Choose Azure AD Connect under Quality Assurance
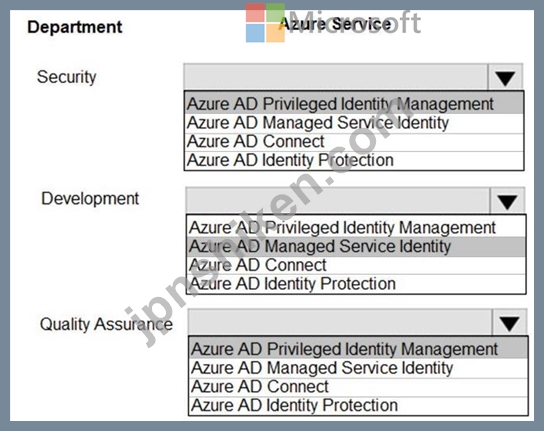This screenshot has width=544, height=431. (358, 387)
